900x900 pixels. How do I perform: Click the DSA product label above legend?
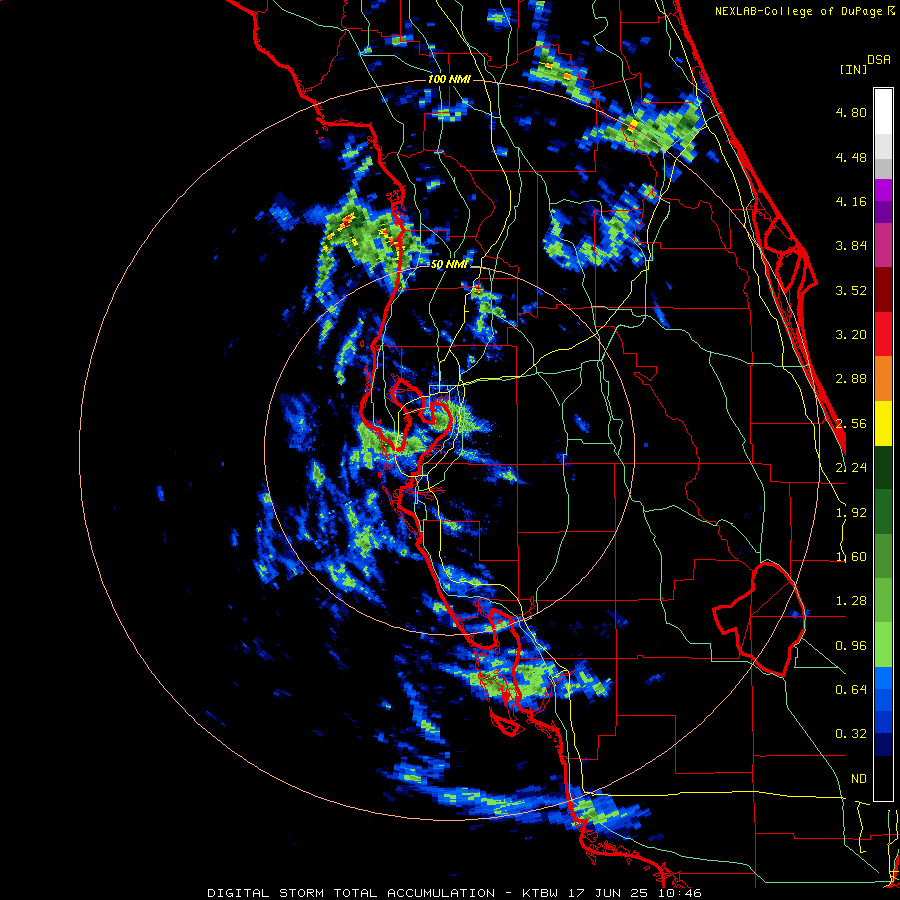[879, 60]
